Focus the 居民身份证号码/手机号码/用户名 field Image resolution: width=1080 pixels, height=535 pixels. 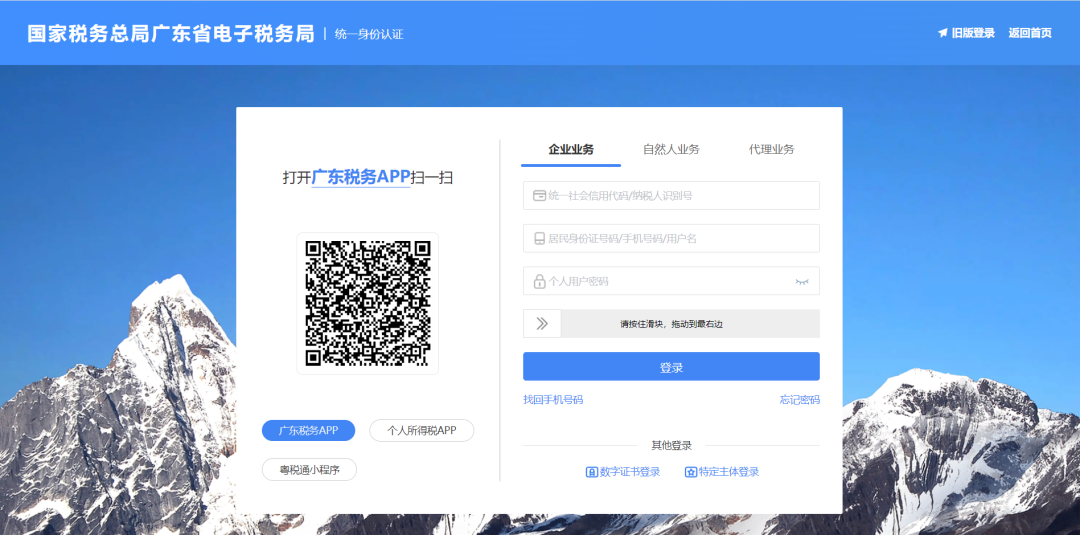click(x=672, y=238)
